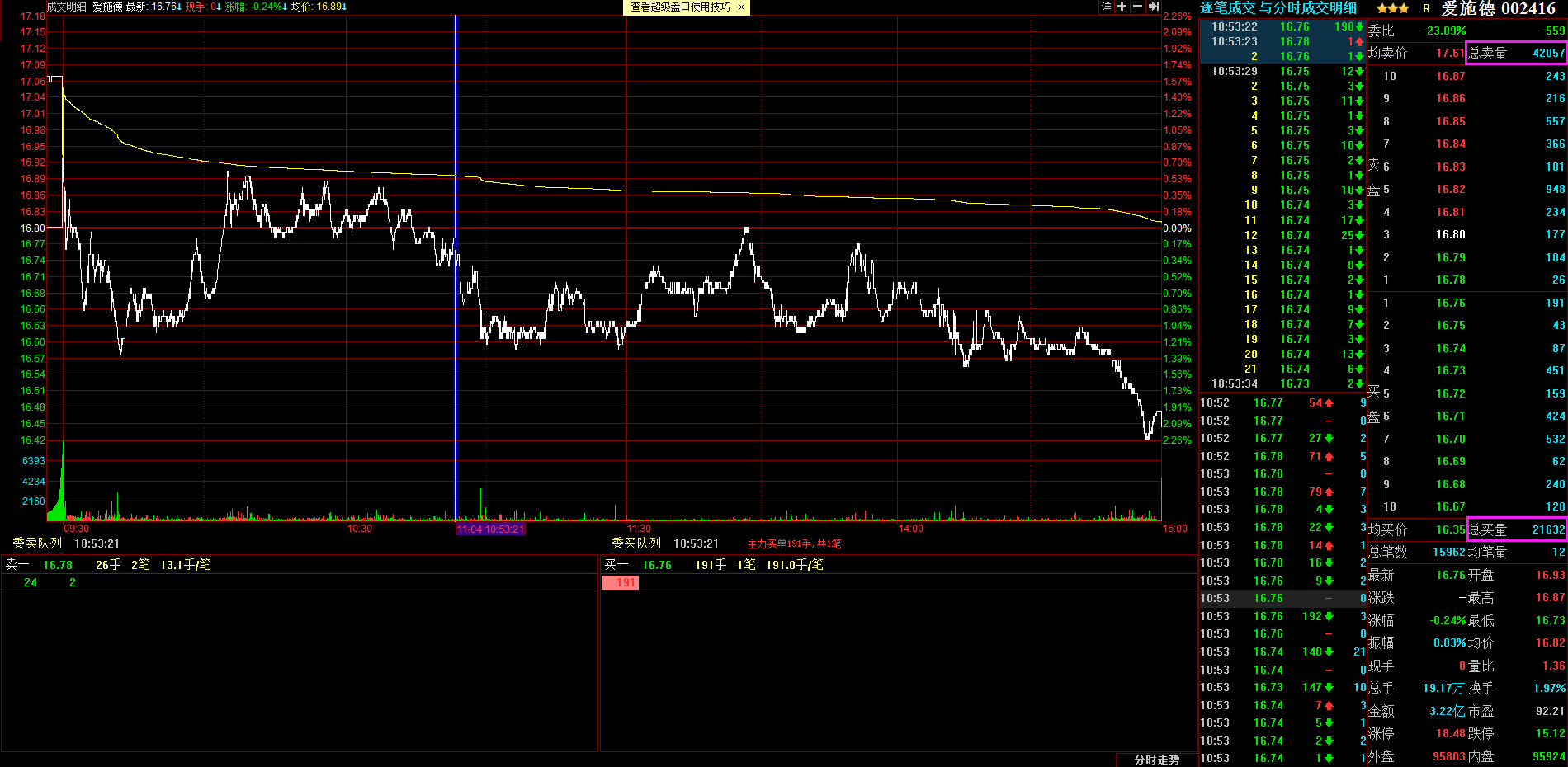Click the highlighted 191 buy-queue order block
Viewport: 1568px width, 767px height.
(x=620, y=582)
